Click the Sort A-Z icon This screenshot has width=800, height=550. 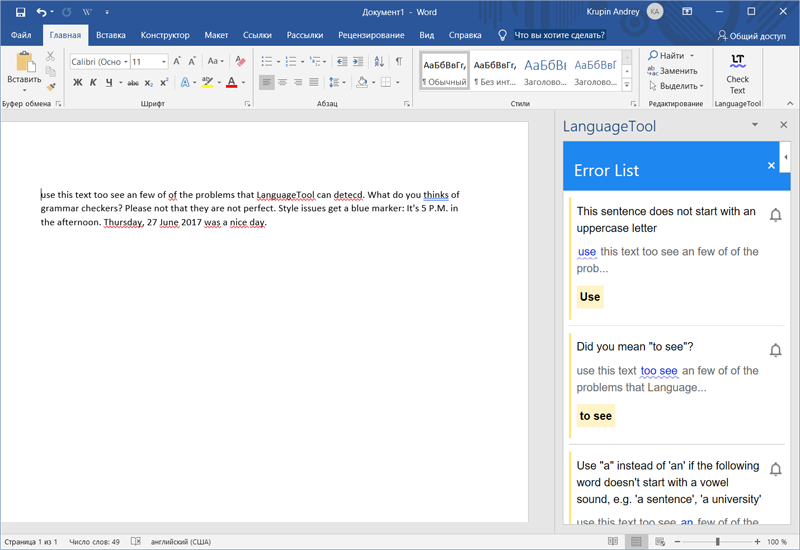pos(378,61)
